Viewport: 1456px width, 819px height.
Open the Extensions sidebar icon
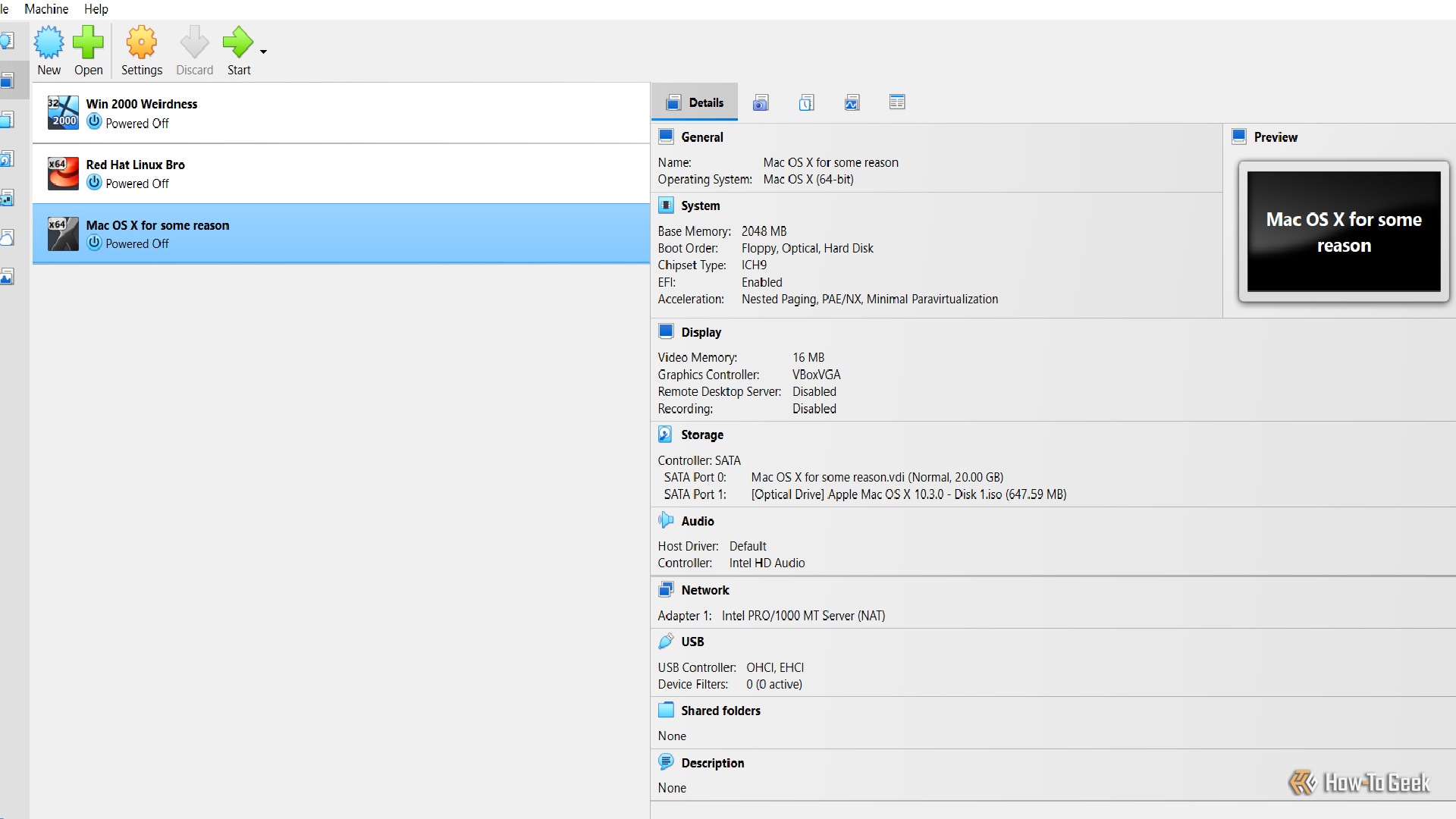(x=7, y=119)
